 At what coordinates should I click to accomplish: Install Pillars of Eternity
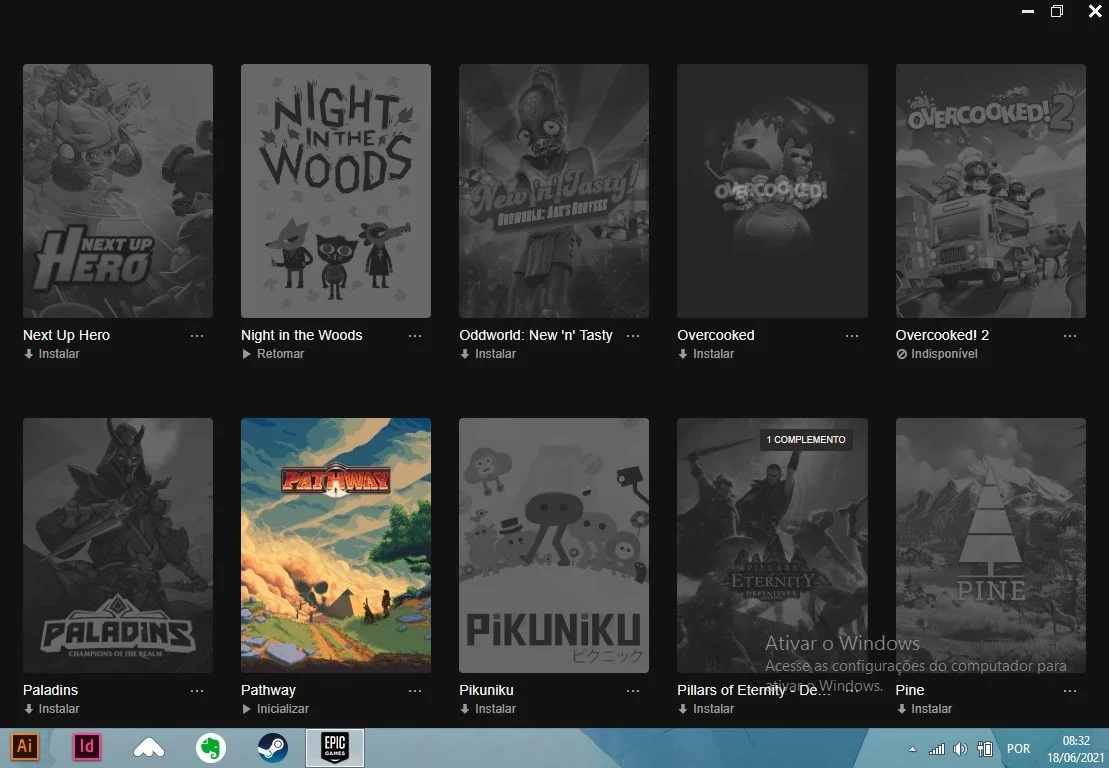tap(706, 709)
